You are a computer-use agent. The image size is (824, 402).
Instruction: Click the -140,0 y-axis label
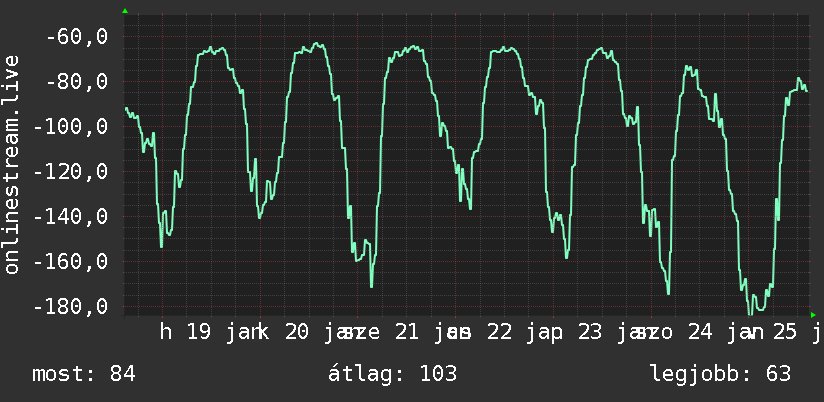tap(70, 217)
